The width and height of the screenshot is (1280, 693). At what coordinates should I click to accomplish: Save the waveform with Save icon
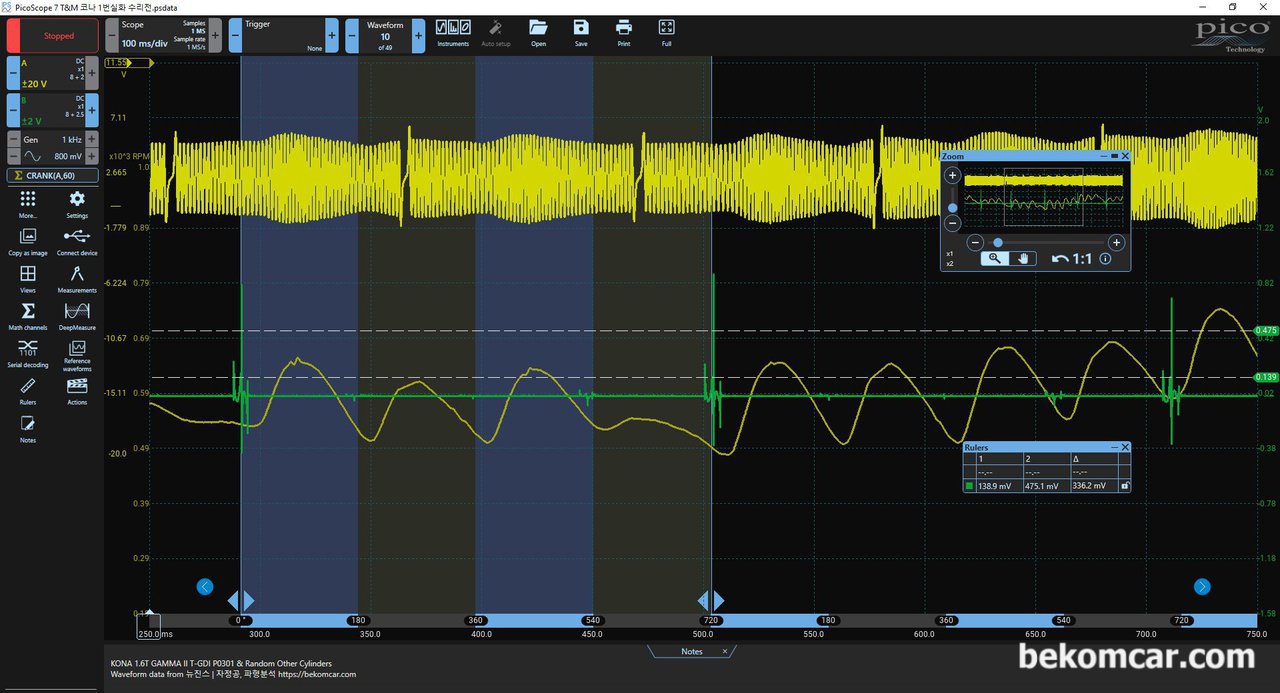pyautogui.click(x=581, y=32)
